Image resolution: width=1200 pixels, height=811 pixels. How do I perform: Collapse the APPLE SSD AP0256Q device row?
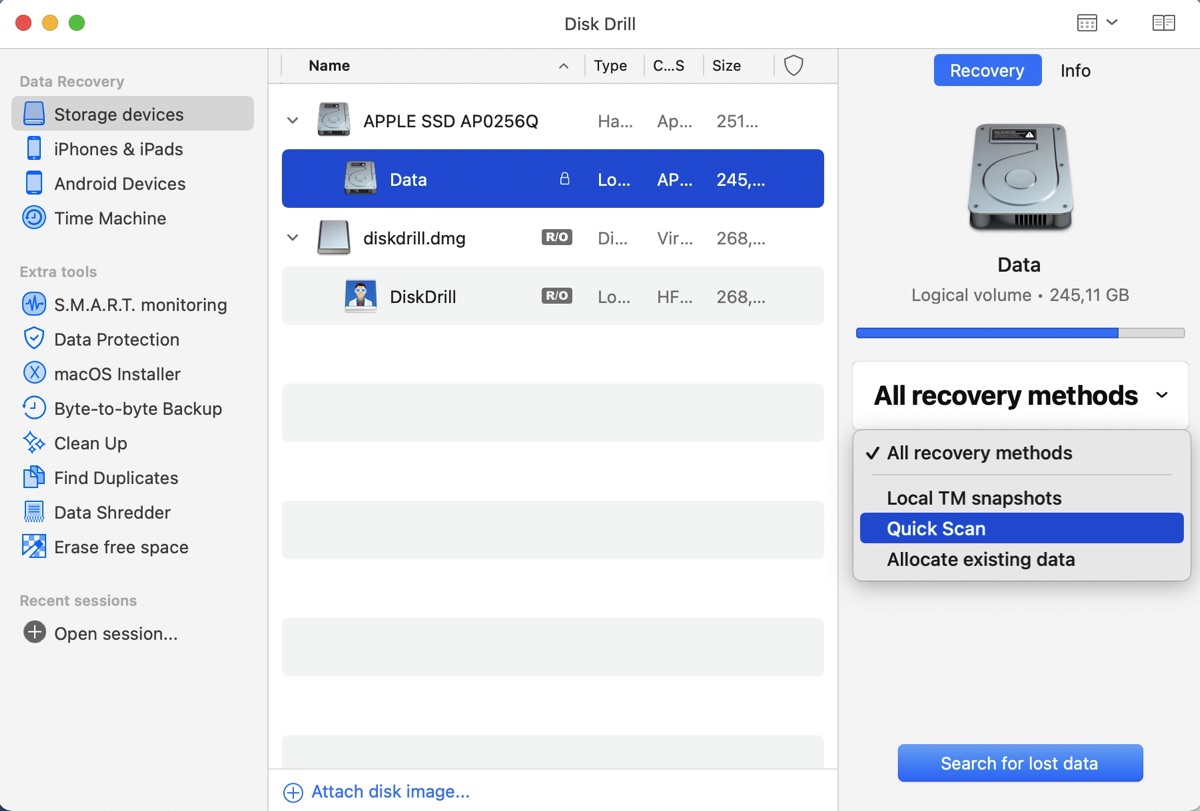pyautogui.click(x=292, y=120)
